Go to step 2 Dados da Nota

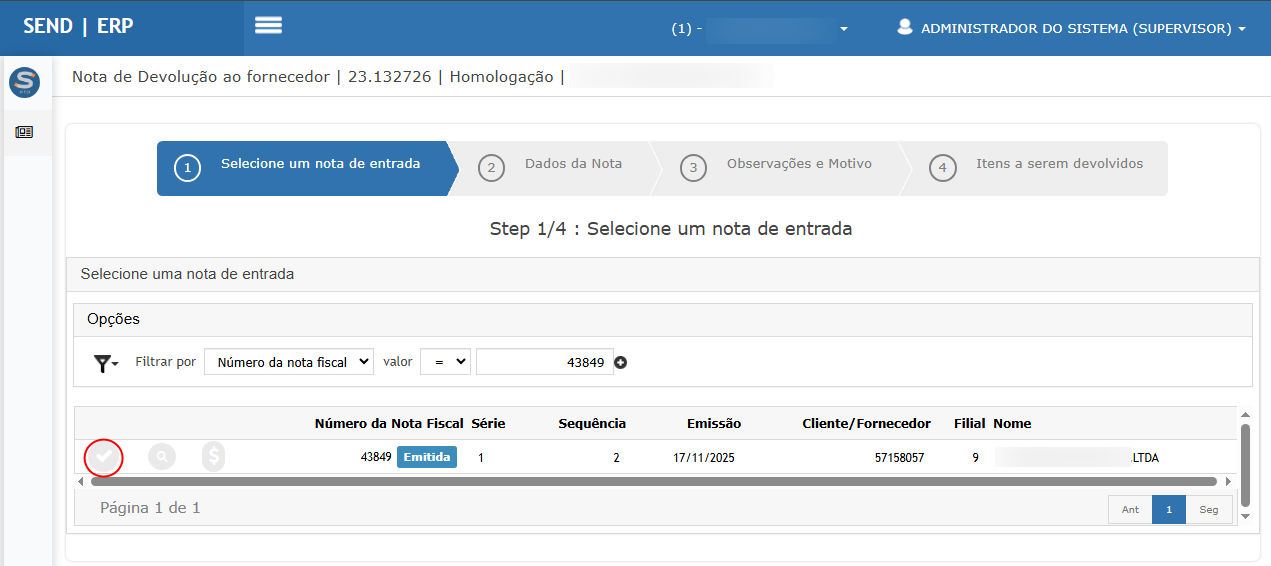pyautogui.click(x=555, y=167)
